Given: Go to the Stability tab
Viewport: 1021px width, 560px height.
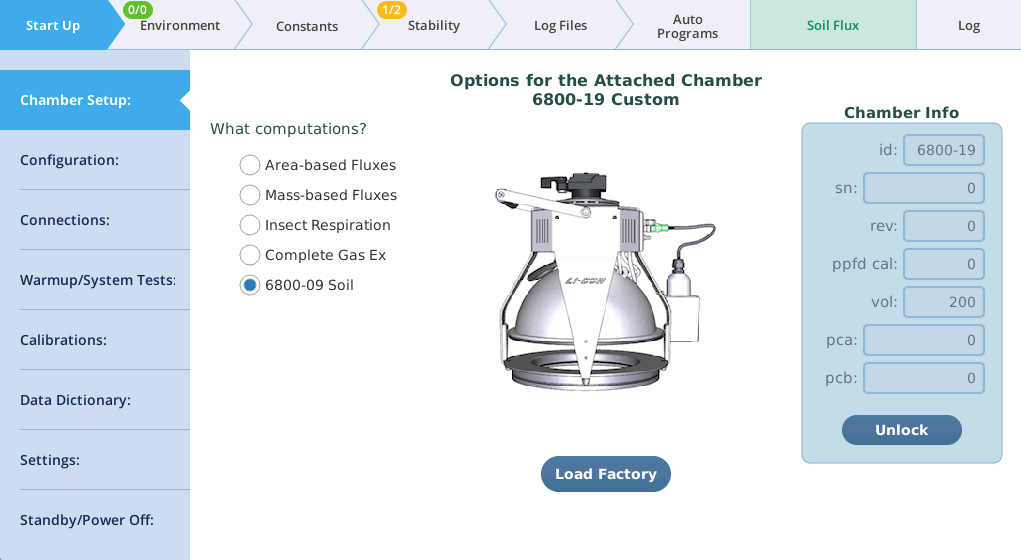Looking at the screenshot, I should 434,25.
